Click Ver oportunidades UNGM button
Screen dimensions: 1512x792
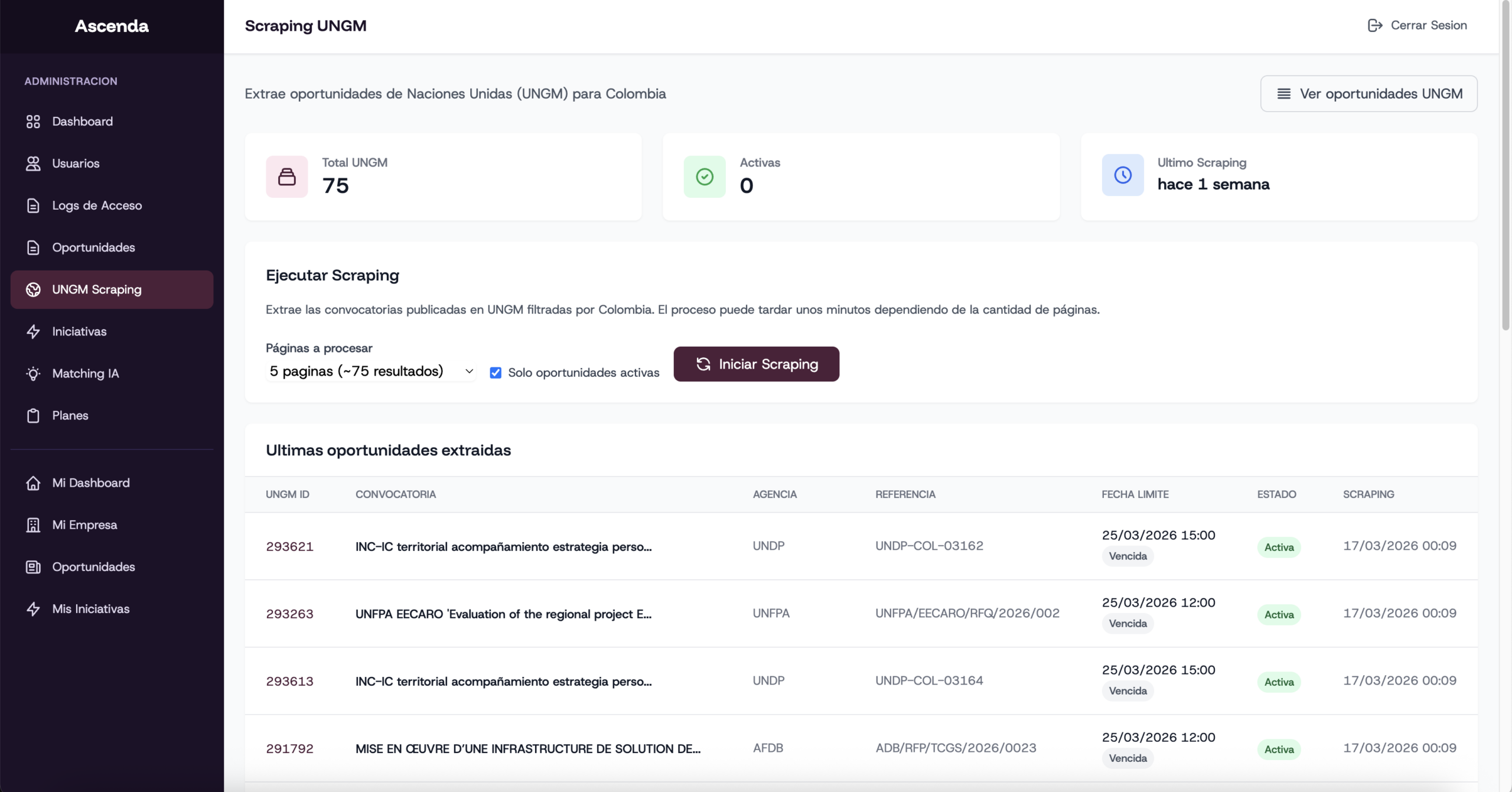pos(1368,93)
